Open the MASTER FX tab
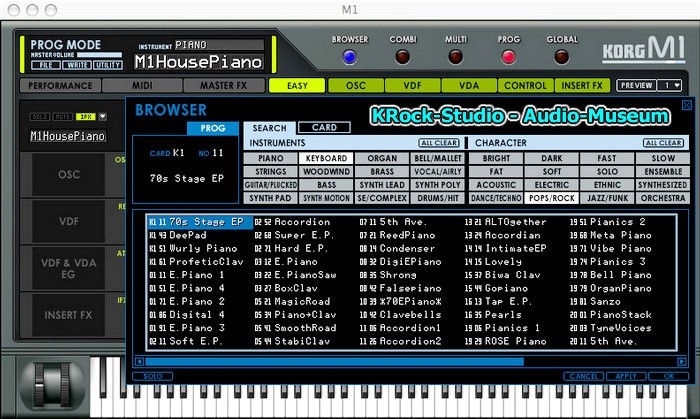The height and width of the screenshot is (419, 700). coord(224,85)
